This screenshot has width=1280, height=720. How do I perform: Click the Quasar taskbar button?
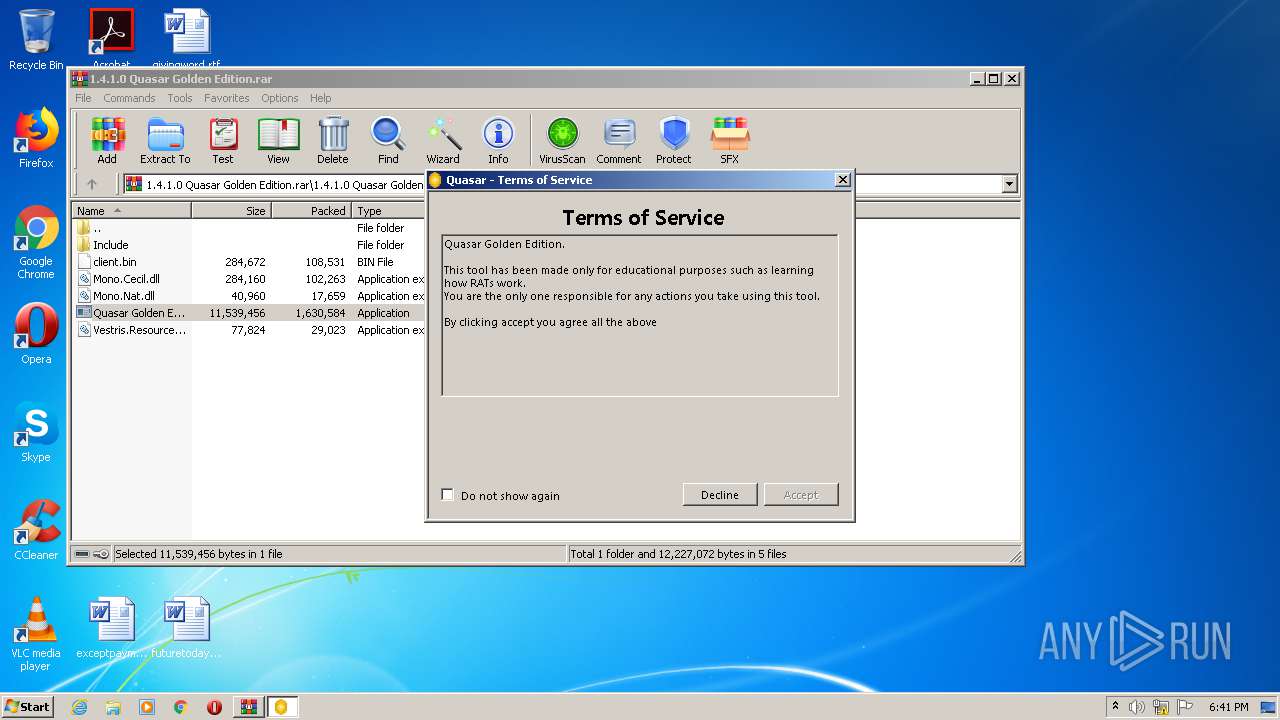coord(282,707)
